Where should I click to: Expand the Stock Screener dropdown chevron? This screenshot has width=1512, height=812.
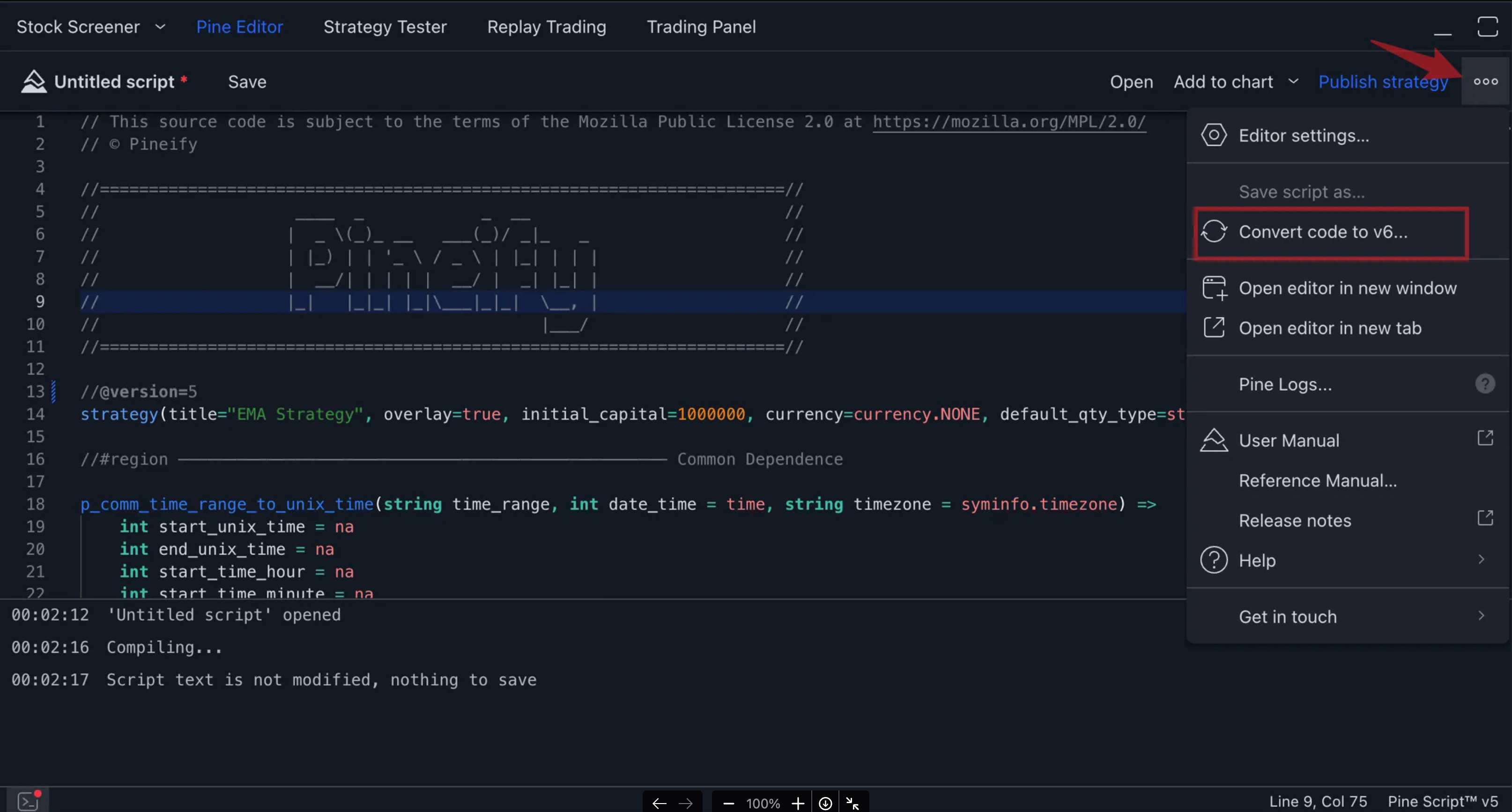(x=160, y=27)
